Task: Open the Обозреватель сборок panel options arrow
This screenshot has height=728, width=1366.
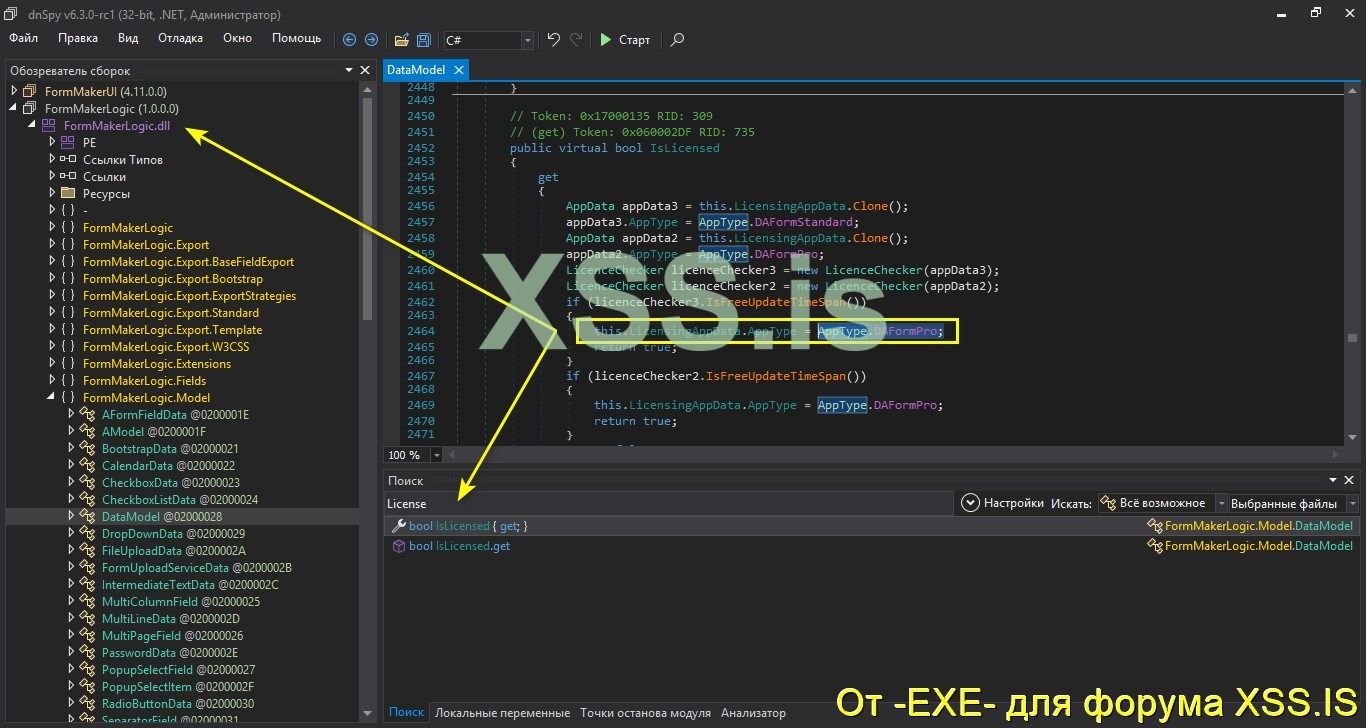Action: click(x=349, y=70)
